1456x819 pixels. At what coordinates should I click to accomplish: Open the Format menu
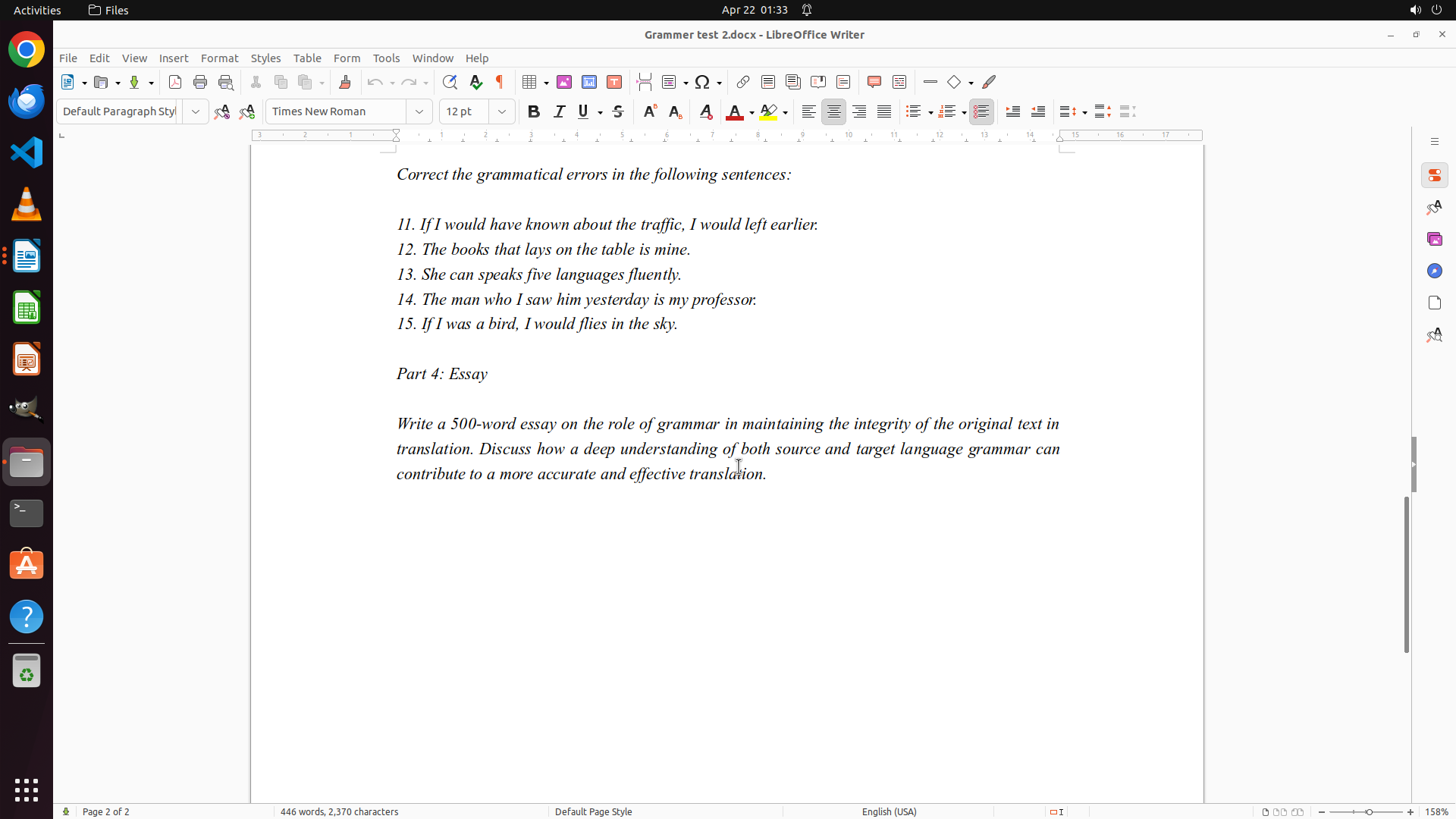pyautogui.click(x=219, y=58)
